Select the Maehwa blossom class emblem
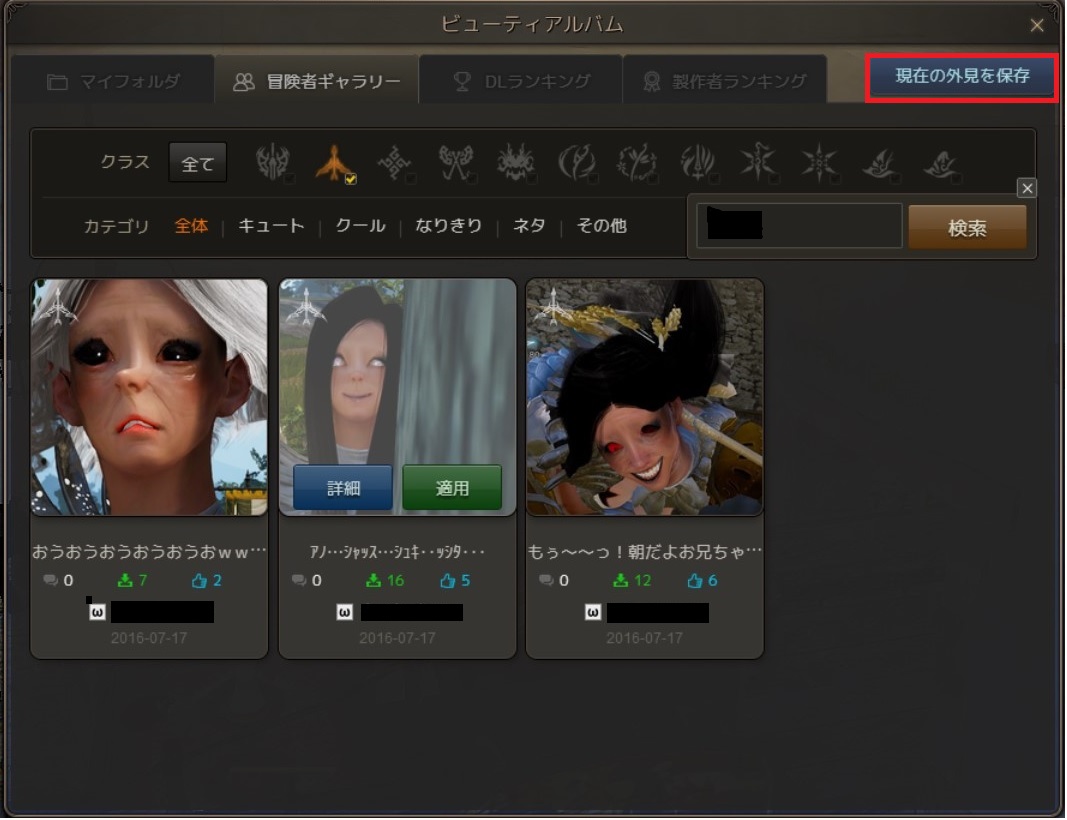This screenshot has height=820, width=1067. [x=637, y=162]
